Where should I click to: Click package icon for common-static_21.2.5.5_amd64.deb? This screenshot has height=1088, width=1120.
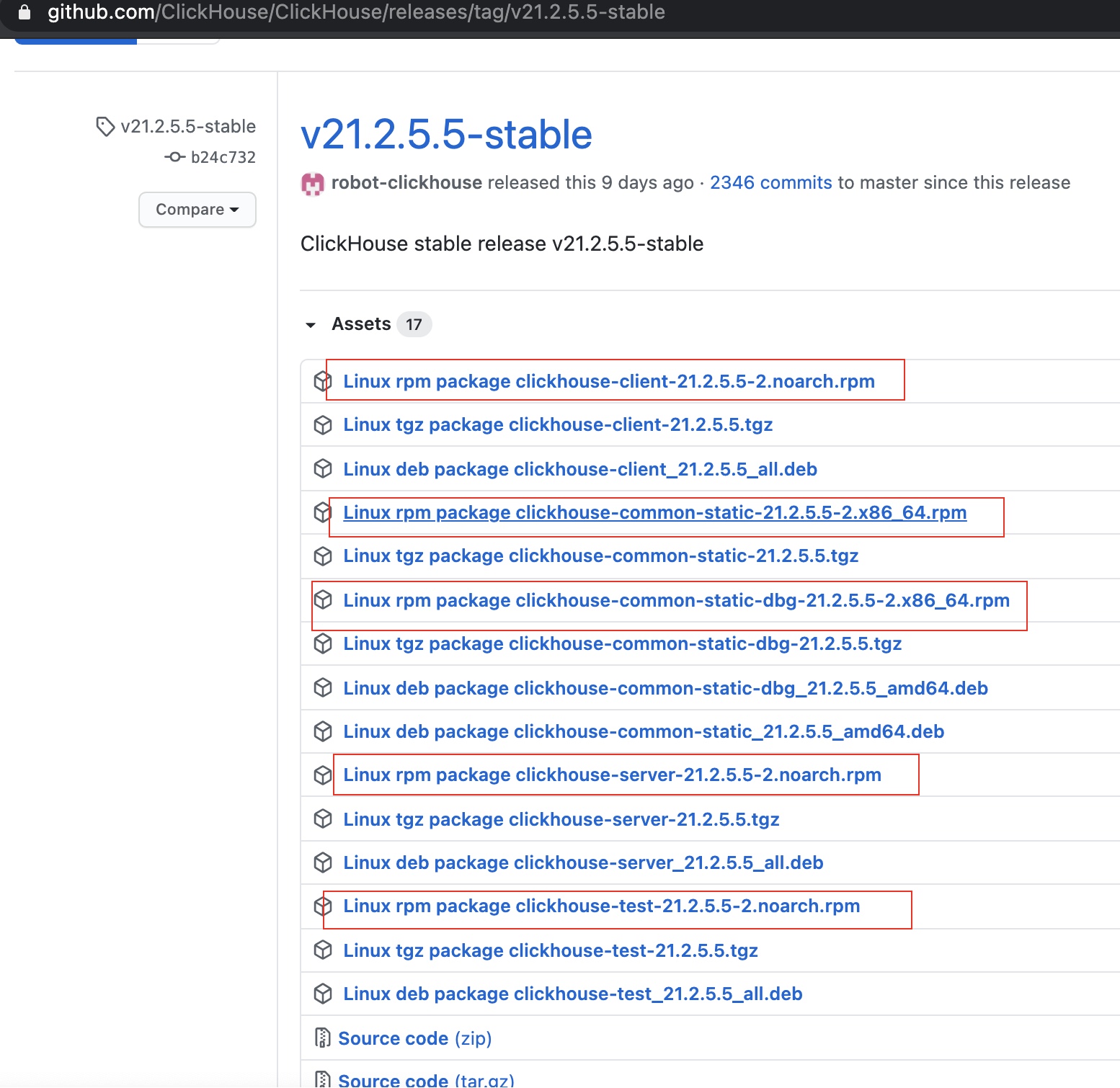point(323,731)
